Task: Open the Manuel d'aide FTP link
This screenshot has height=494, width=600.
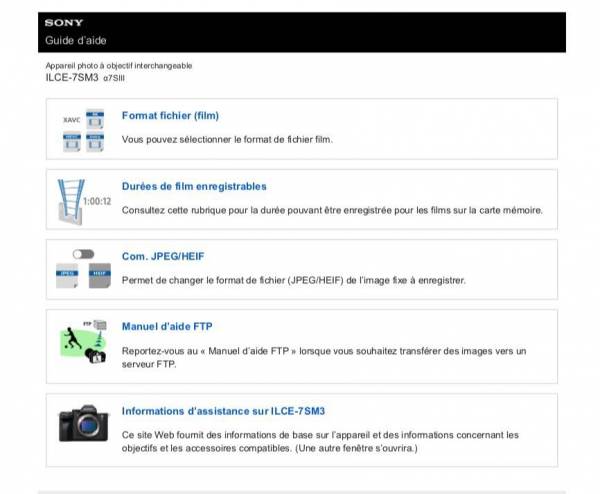Action: coord(167,326)
